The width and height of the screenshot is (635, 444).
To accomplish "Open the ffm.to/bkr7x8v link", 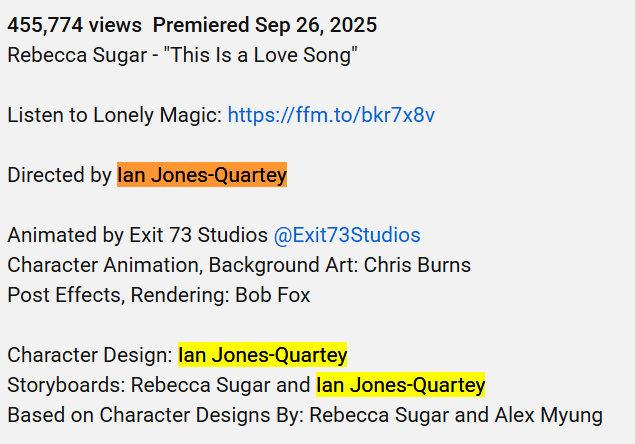I will (x=331, y=115).
